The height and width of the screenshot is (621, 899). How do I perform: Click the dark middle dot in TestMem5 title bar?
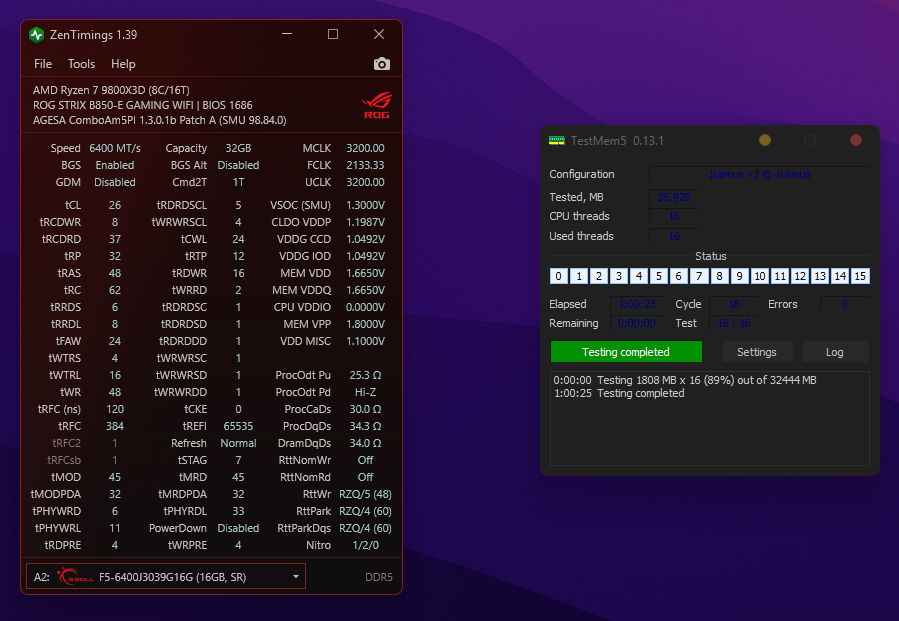pos(810,140)
